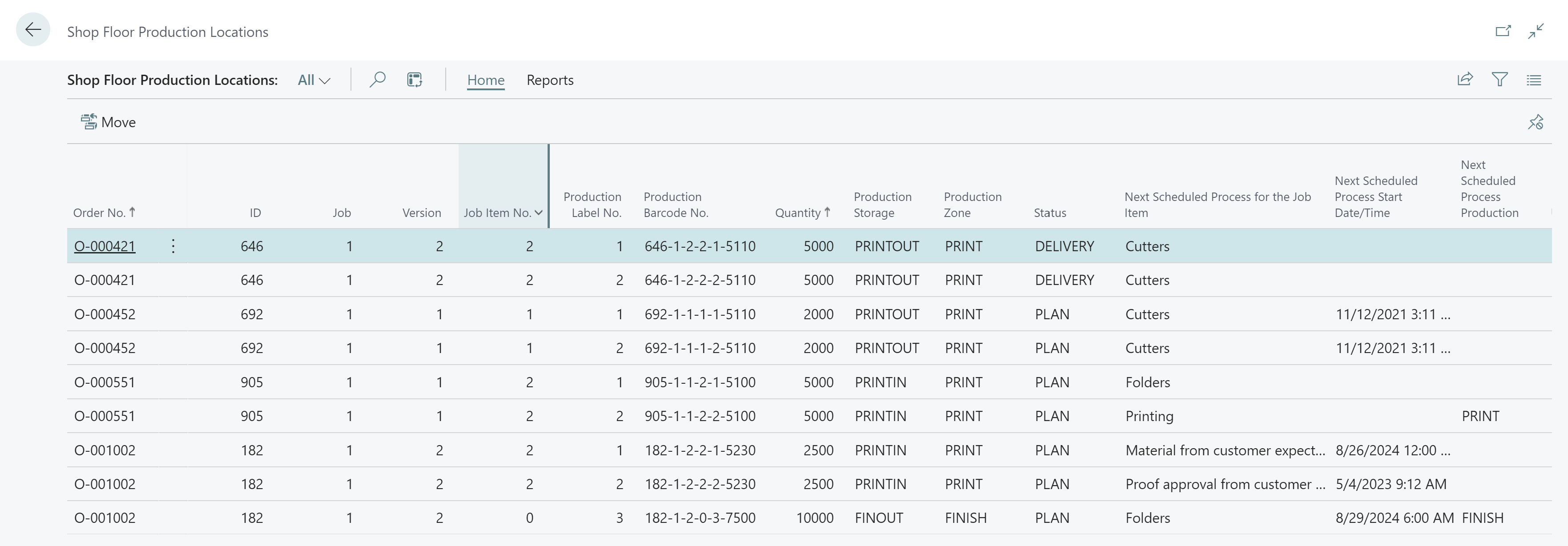
Task: Expand the All views dropdown
Action: [314, 80]
